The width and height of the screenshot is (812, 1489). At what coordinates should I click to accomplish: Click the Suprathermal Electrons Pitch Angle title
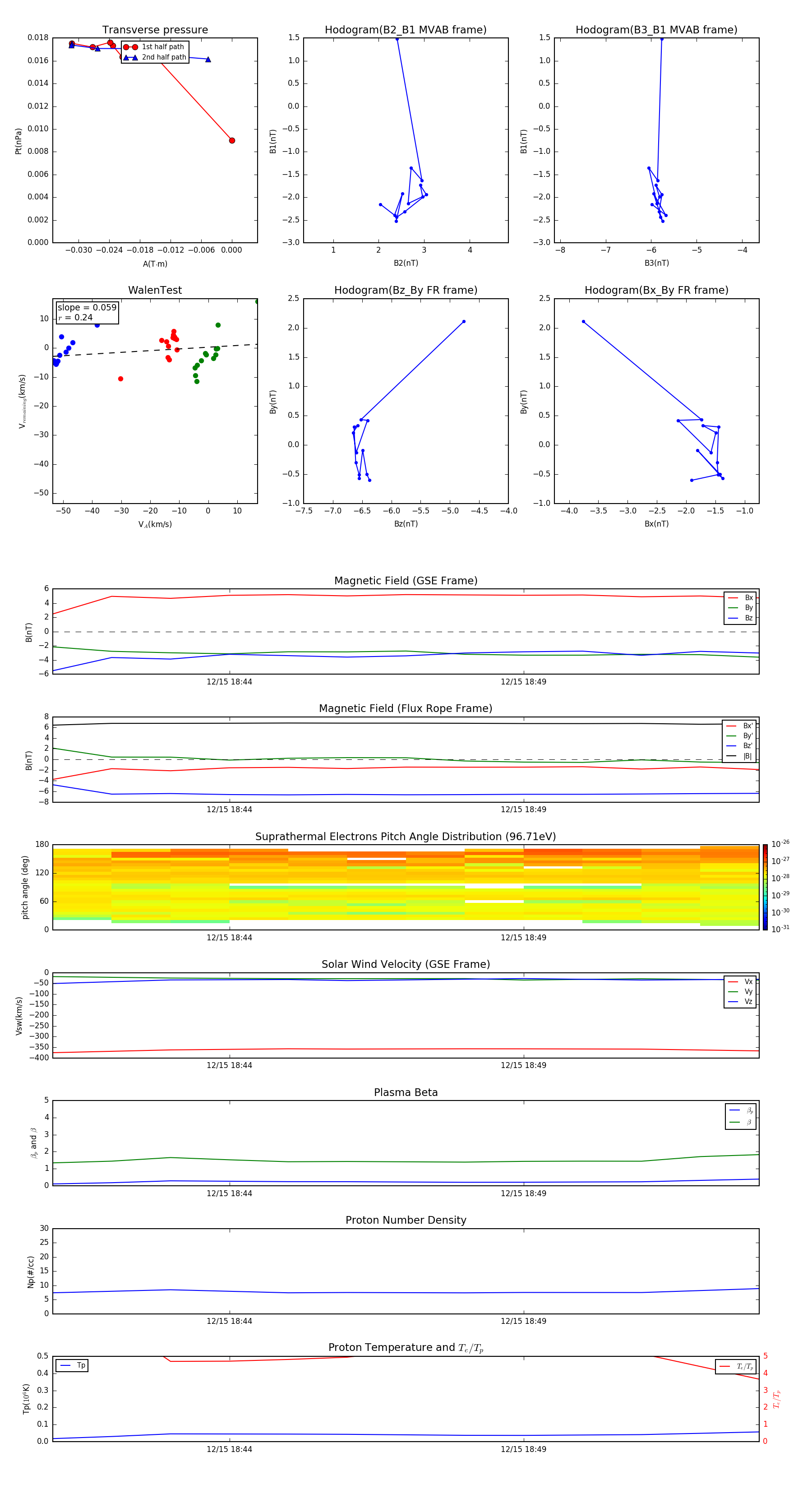click(x=406, y=837)
